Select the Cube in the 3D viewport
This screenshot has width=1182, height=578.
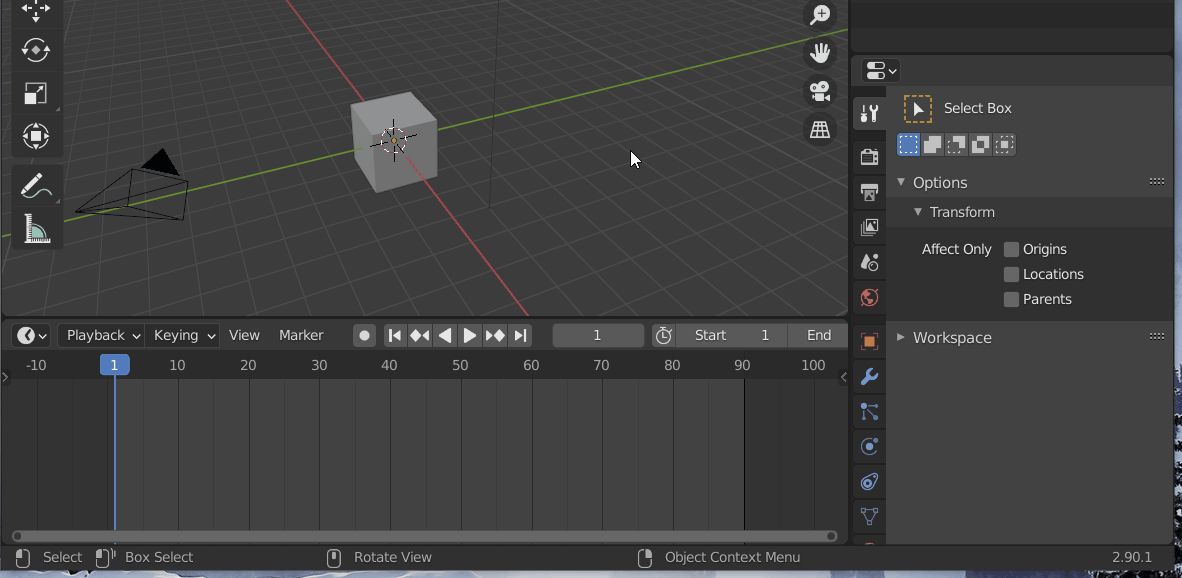point(394,142)
